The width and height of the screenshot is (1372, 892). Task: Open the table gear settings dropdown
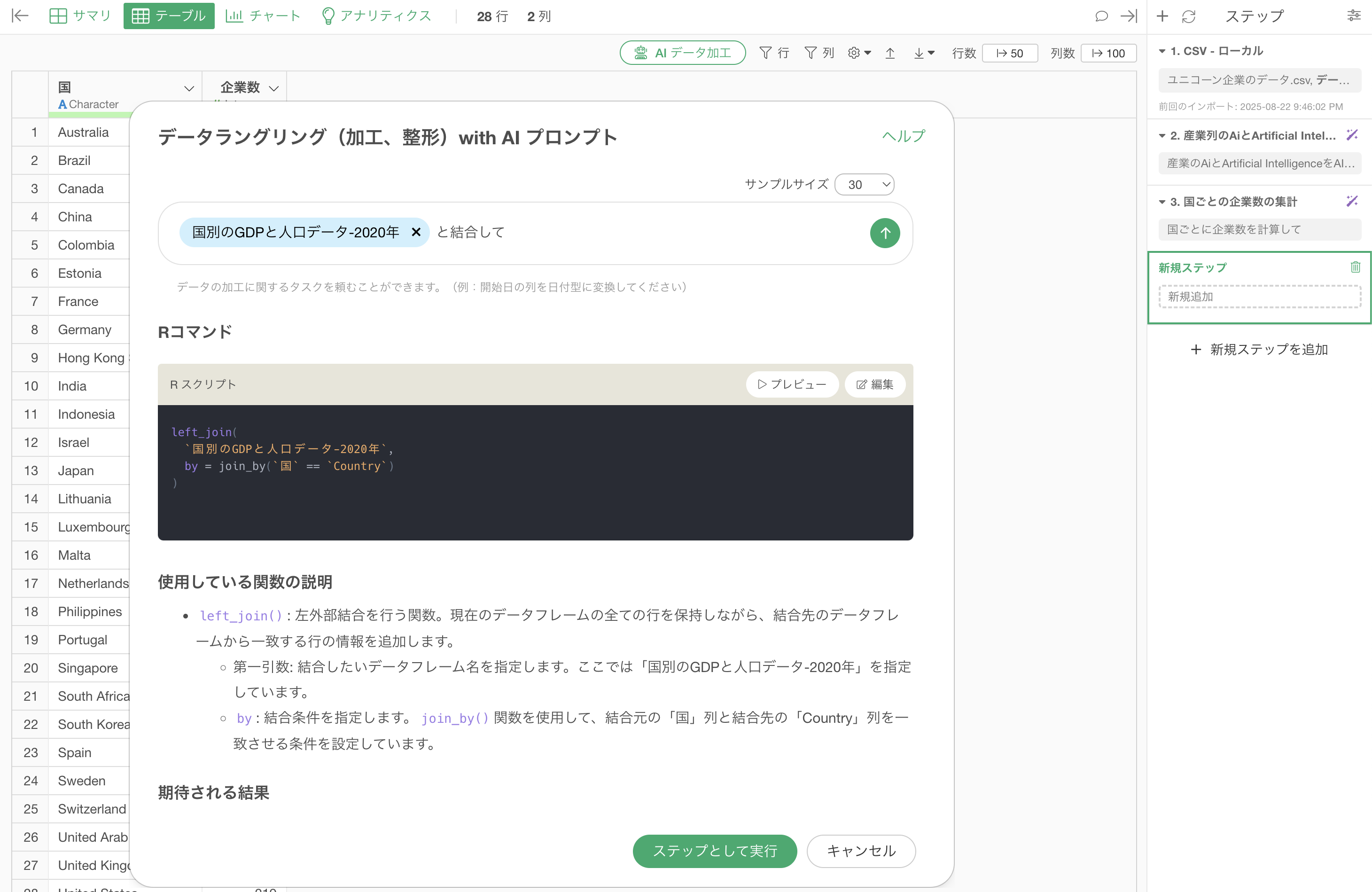859,53
